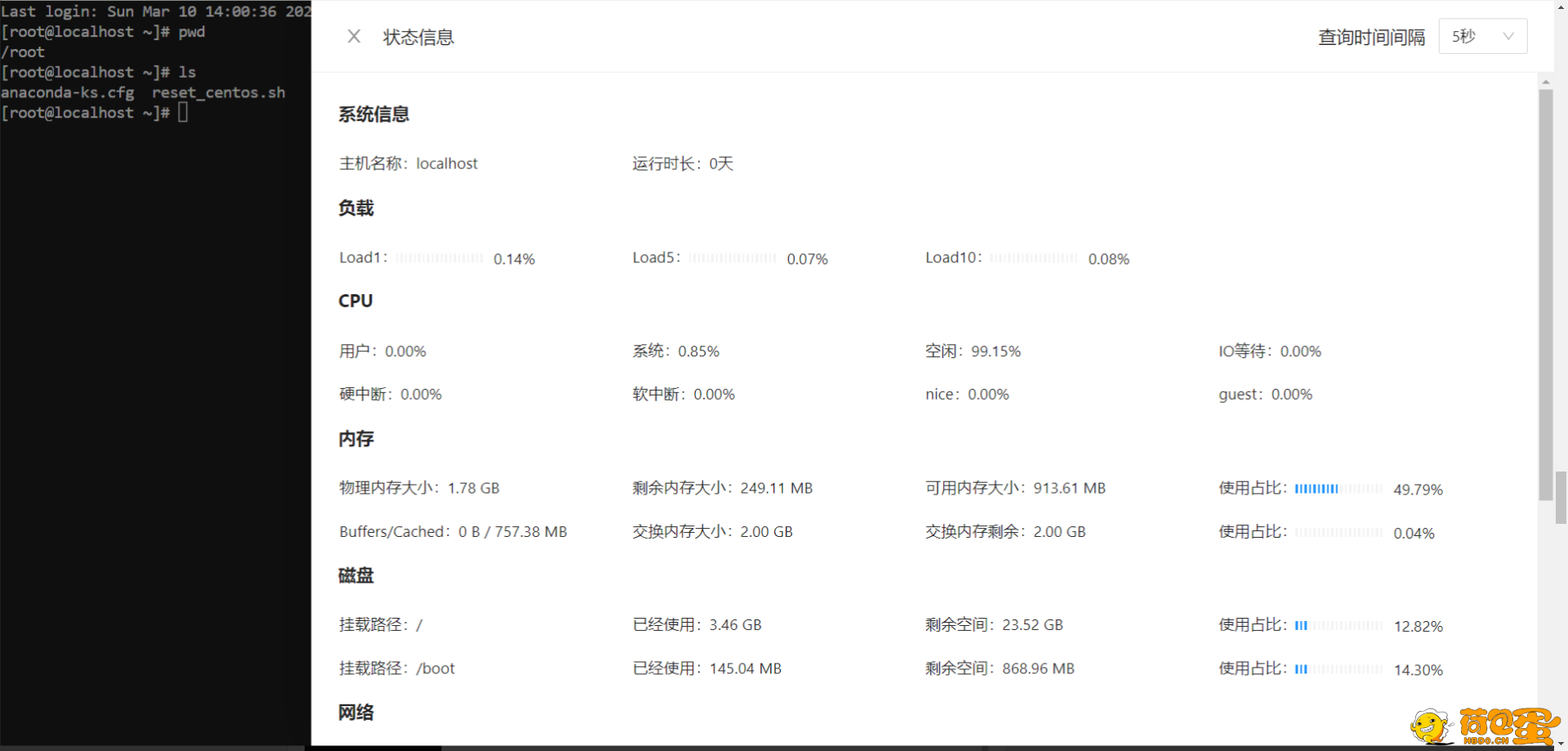Click the Last login line in terminal

click(x=155, y=11)
